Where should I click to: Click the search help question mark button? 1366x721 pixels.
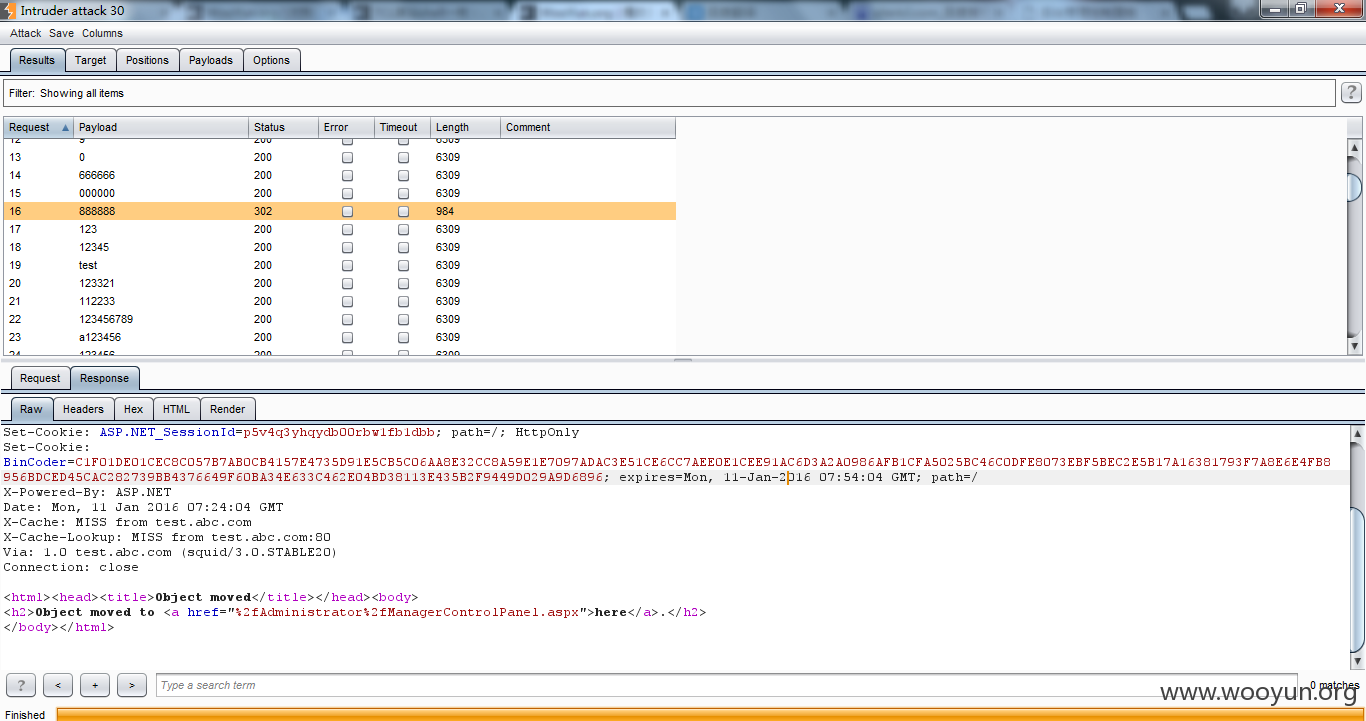[21, 685]
